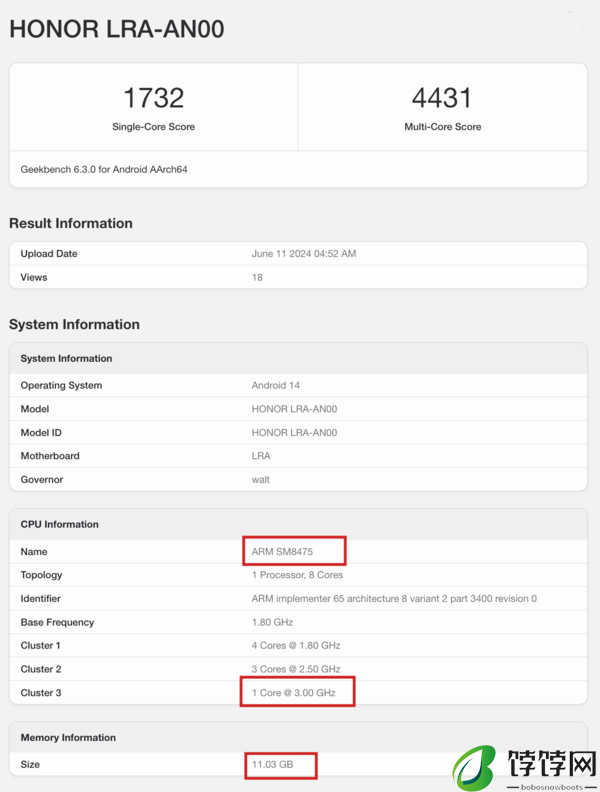The height and width of the screenshot is (792, 600).
Task: Click the Views label
Action: 34,277
